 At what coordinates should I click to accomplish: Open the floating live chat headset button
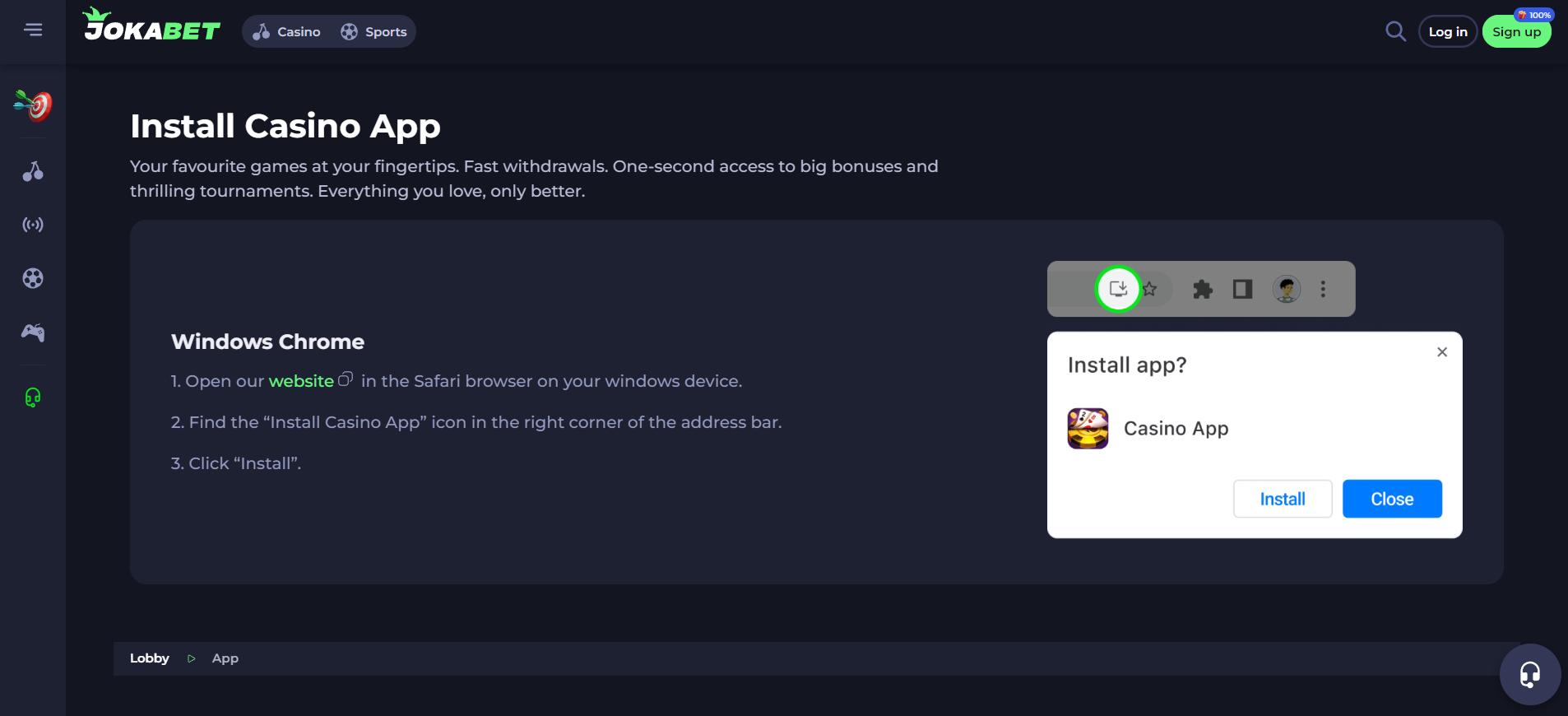(x=1530, y=675)
